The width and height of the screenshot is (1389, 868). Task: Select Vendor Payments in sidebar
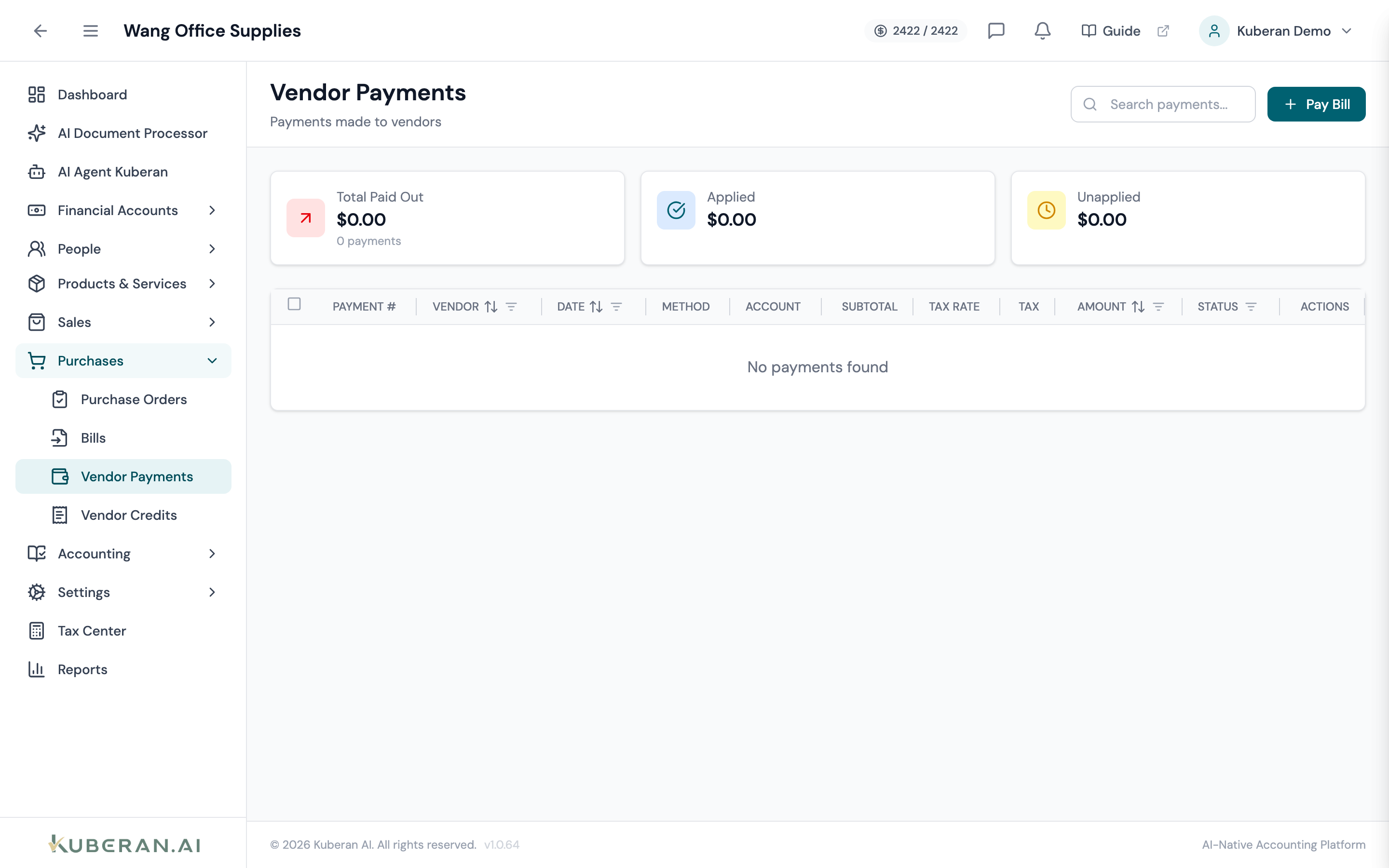click(123, 476)
